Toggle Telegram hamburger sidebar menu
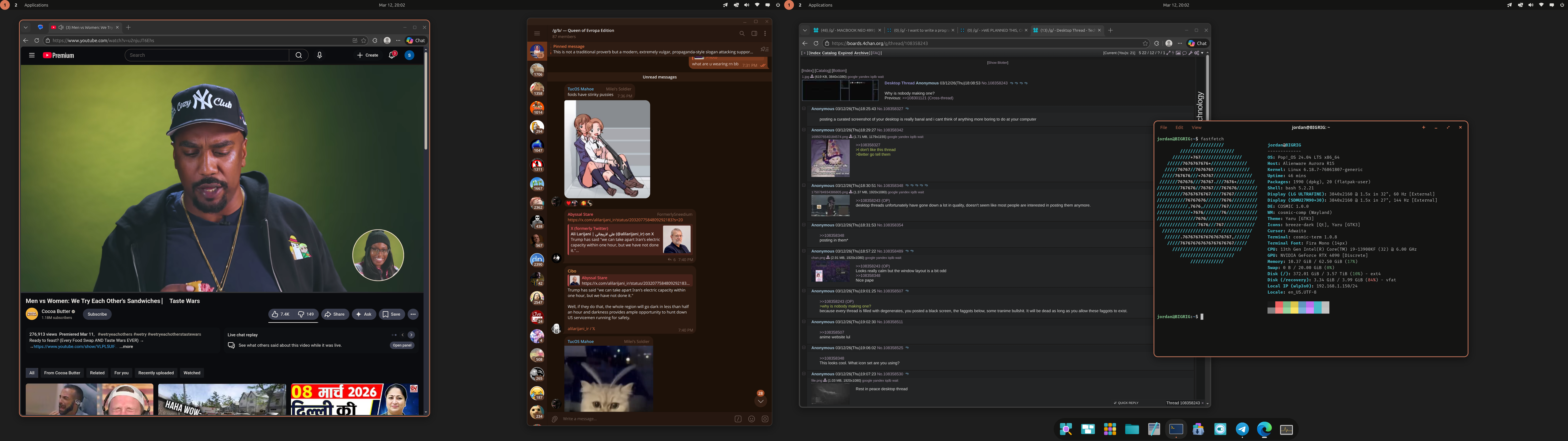Image resolution: width=1568 pixels, height=441 pixels. pos(537,33)
